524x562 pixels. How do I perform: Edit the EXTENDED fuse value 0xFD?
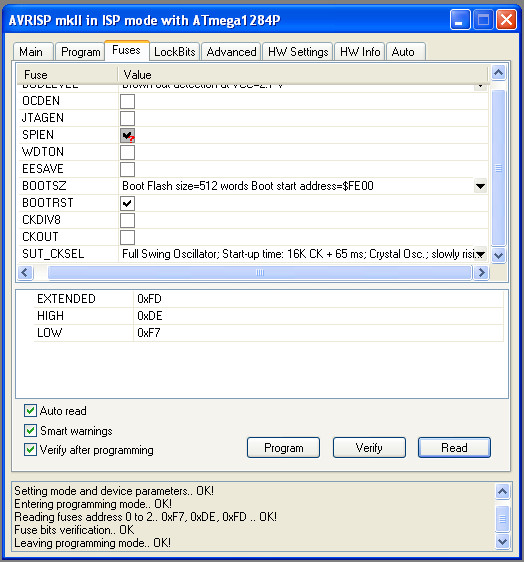[x=149, y=299]
